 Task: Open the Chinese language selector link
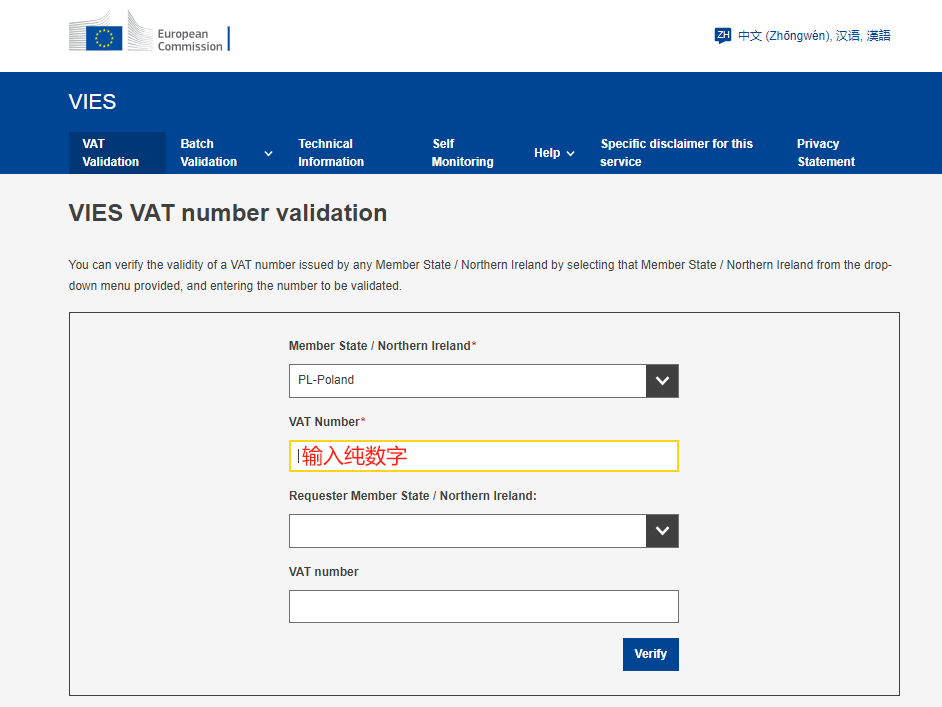point(814,35)
